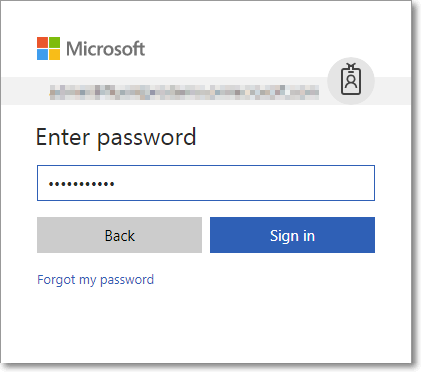Click the blue square of Microsoft logo
421x372 pixels.
coord(42,55)
